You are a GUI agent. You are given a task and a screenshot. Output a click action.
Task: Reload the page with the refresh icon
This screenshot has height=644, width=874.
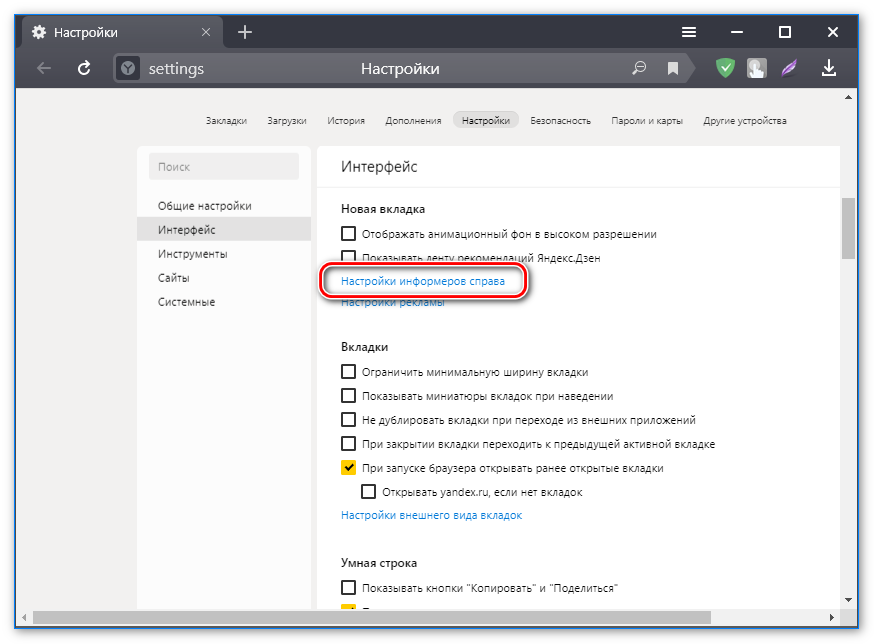click(85, 68)
